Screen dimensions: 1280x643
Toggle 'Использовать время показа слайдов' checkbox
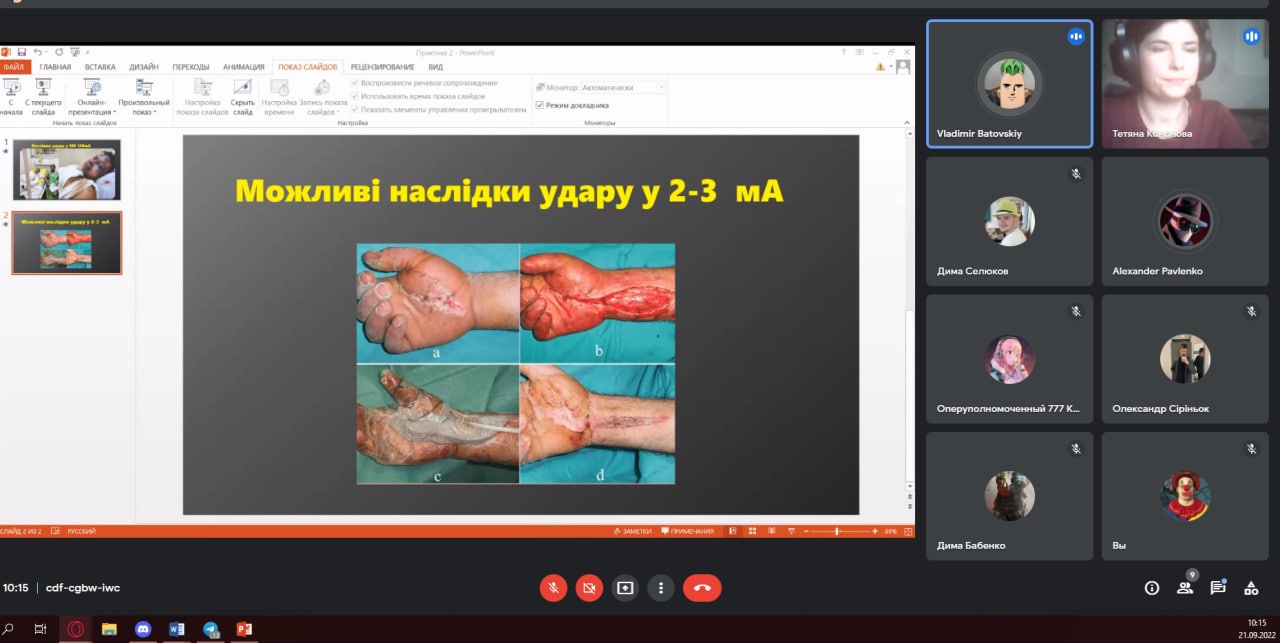[x=355, y=96]
